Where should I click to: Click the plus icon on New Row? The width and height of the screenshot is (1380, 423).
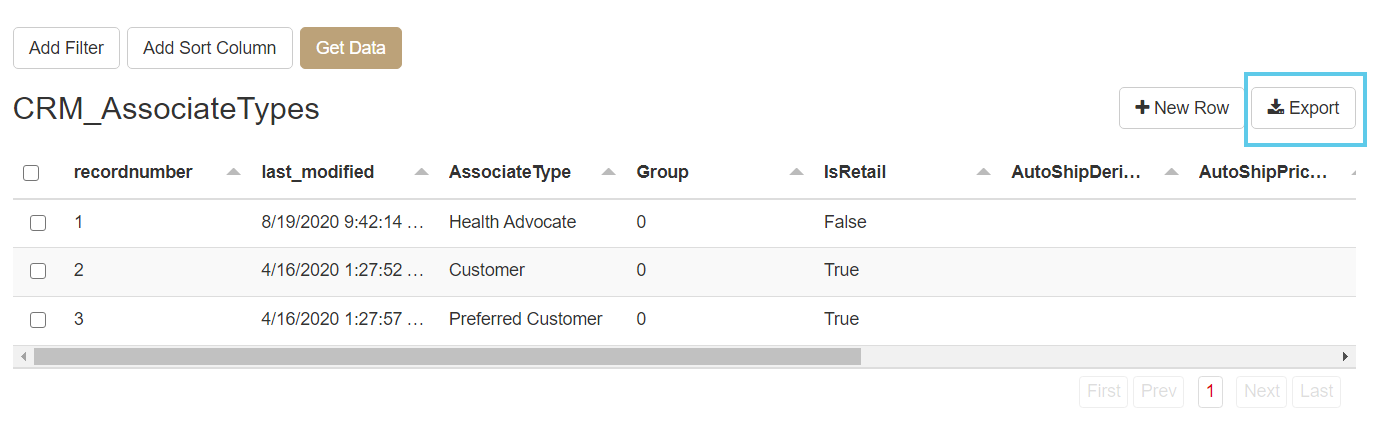1142,108
